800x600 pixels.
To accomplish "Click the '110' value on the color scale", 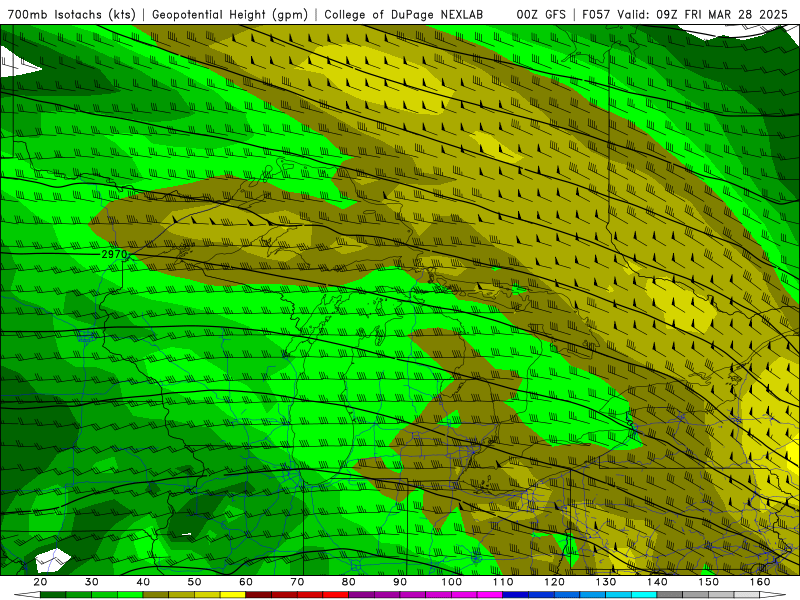I will pos(503,582).
